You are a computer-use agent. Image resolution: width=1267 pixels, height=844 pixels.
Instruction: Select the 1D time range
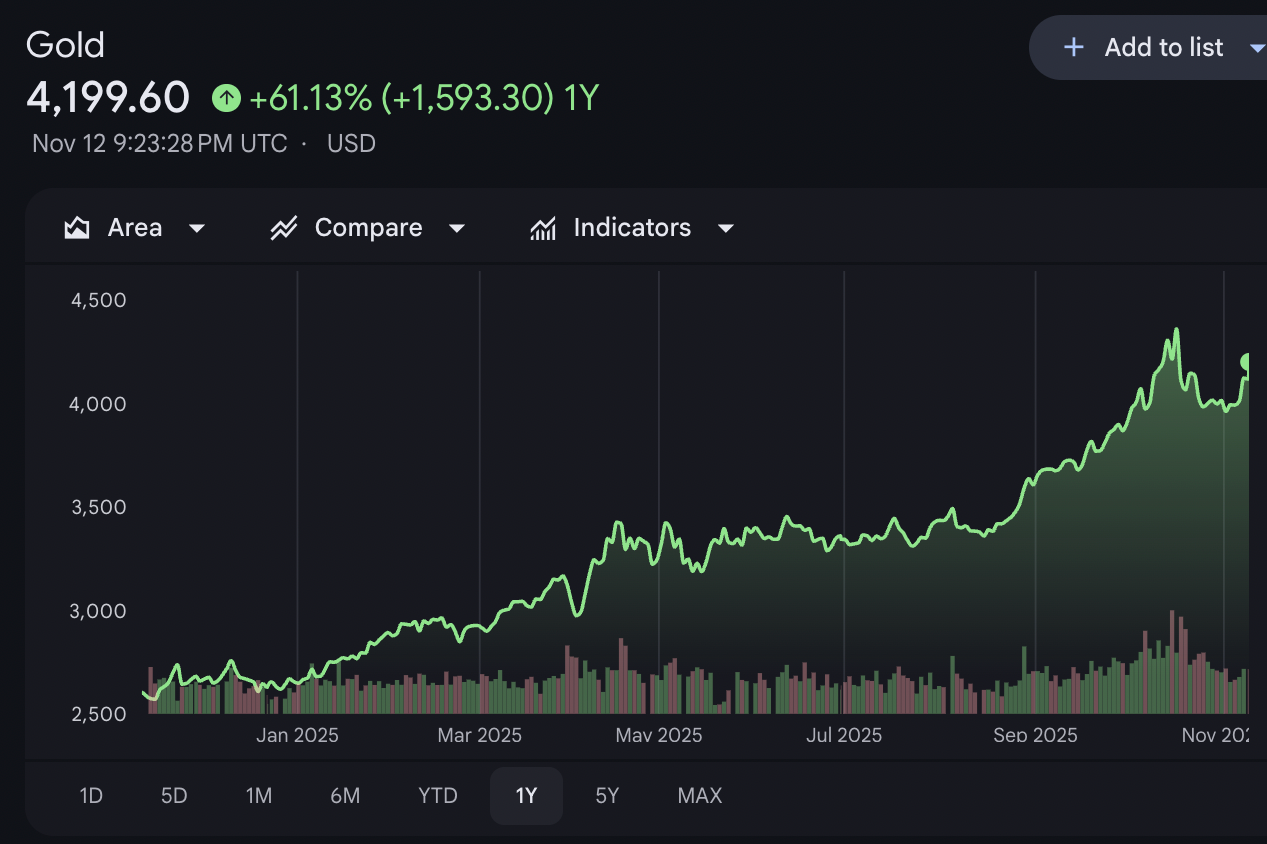pyautogui.click(x=91, y=796)
